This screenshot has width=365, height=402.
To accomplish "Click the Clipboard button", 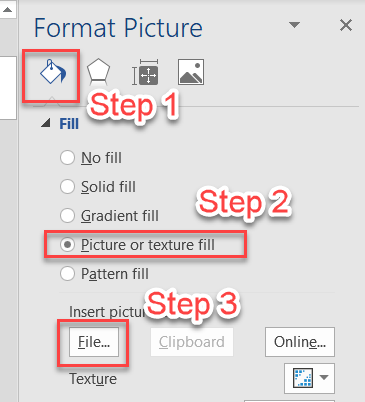I will click(x=192, y=342).
